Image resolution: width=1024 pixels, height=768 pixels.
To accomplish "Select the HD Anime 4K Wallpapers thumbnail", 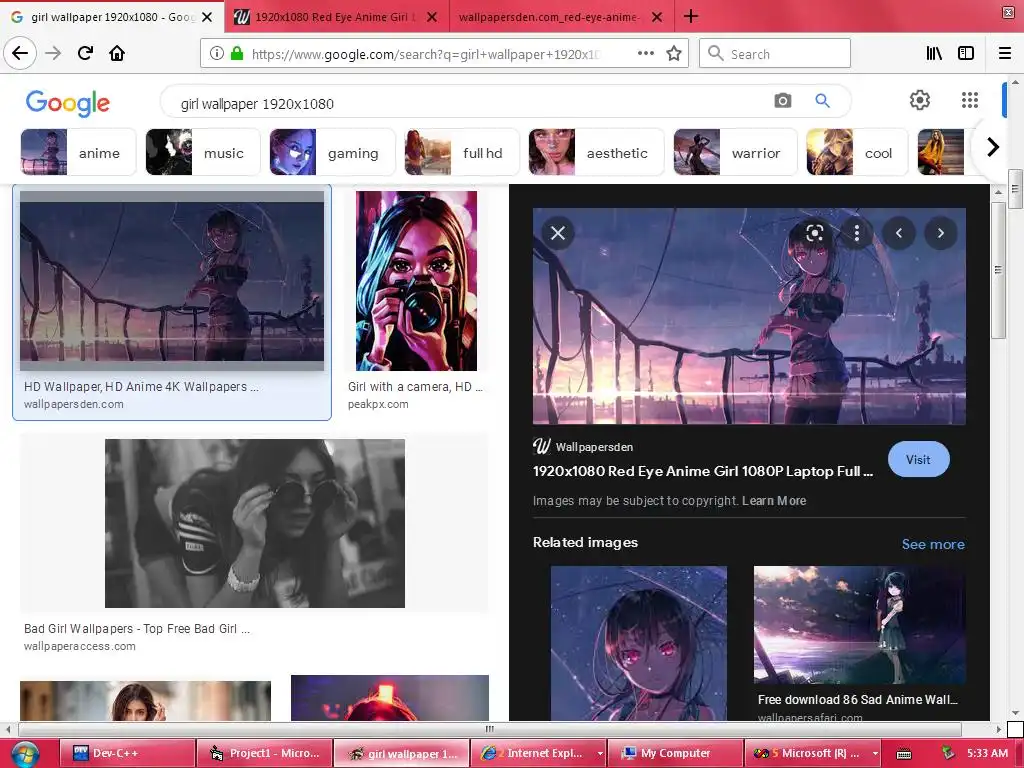I will [172, 281].
